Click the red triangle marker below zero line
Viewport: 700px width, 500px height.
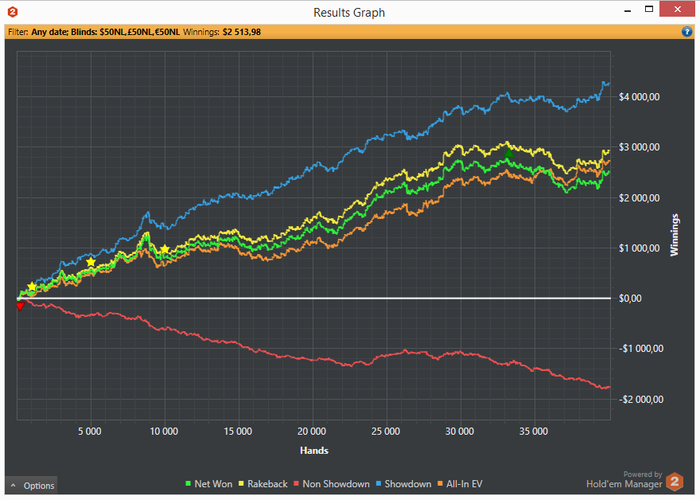20,306
